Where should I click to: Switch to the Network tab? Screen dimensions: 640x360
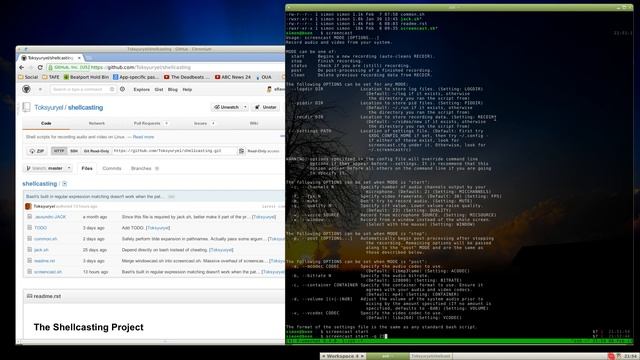pos(97,123)
